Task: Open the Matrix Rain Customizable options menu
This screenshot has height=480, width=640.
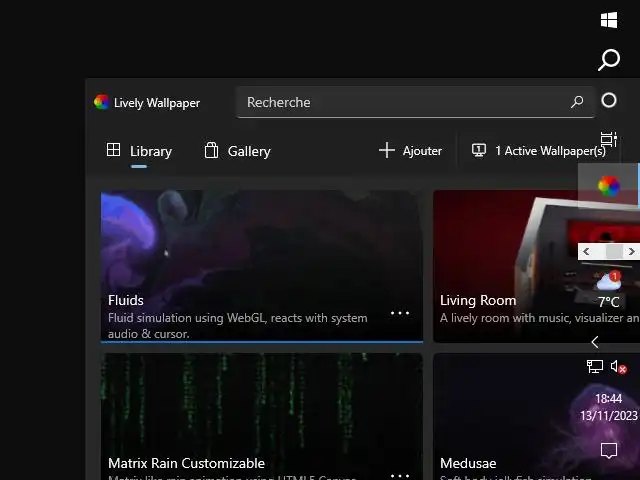Action: pyautogui.click(x=400, y=476)
